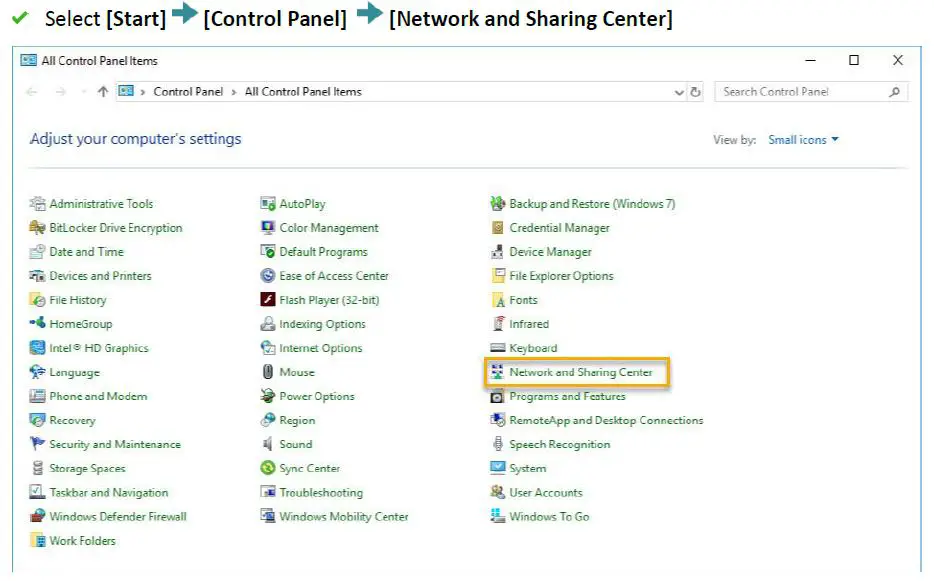Click the BitLocker Drive Encryption icon

(38, 228)
